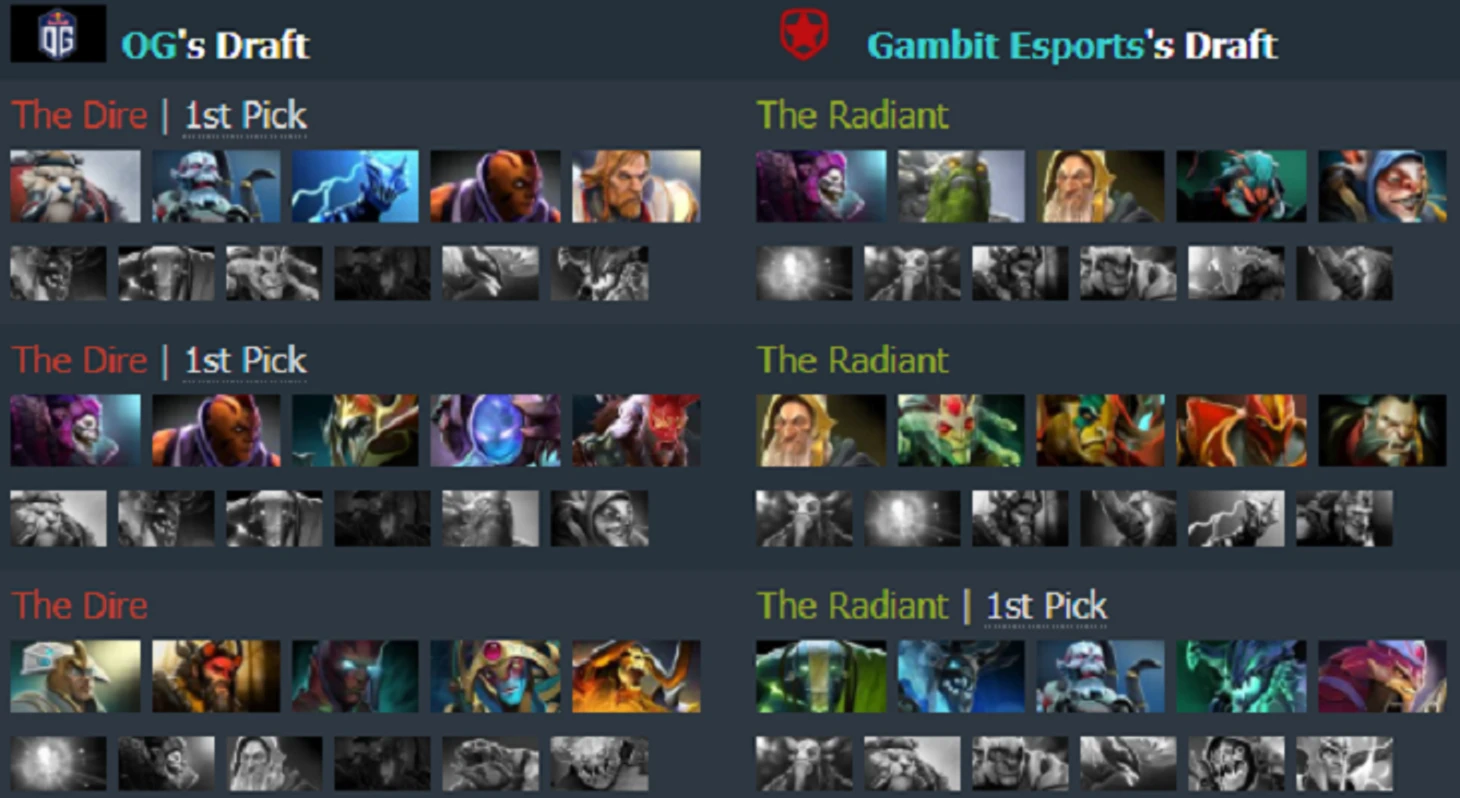Select the Weaver portrait in Gambit's draft

1241,186
